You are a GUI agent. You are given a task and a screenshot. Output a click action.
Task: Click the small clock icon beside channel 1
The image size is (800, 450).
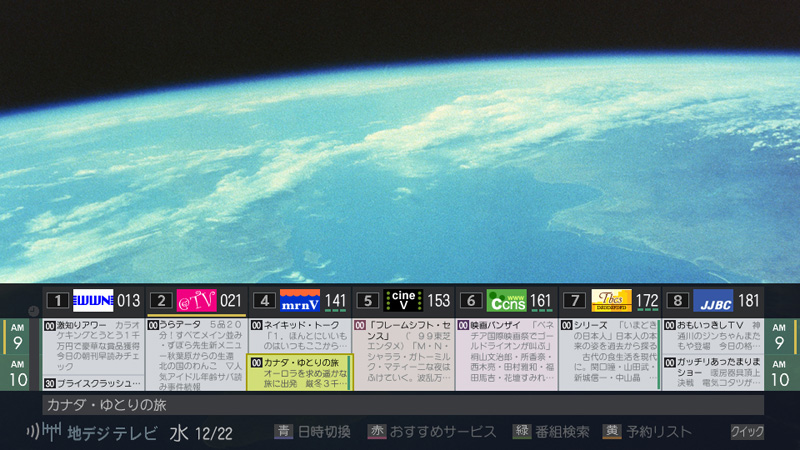pos(34,311)
